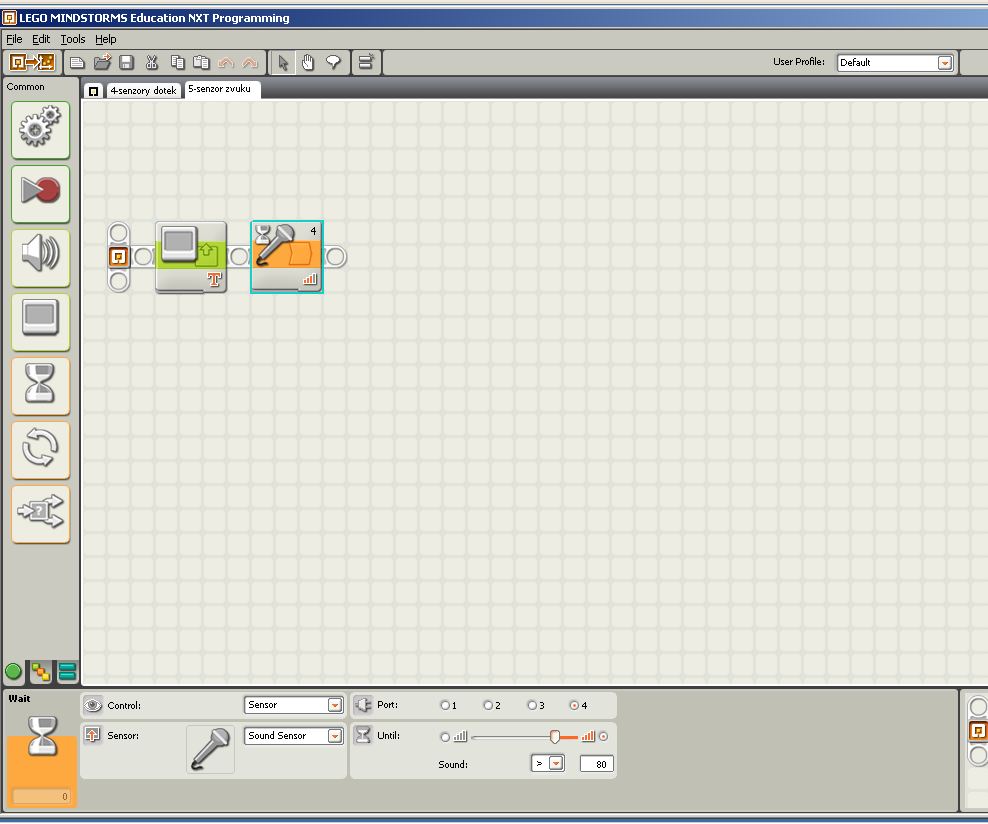Save the current program
Screen dimensions: 988x824
[x=127, y=62]
